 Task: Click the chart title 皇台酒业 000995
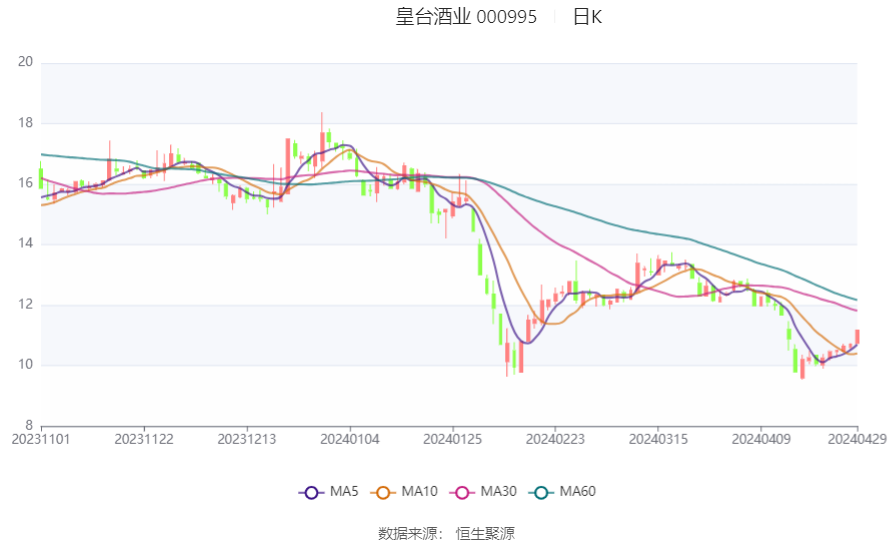coord(466,17)
